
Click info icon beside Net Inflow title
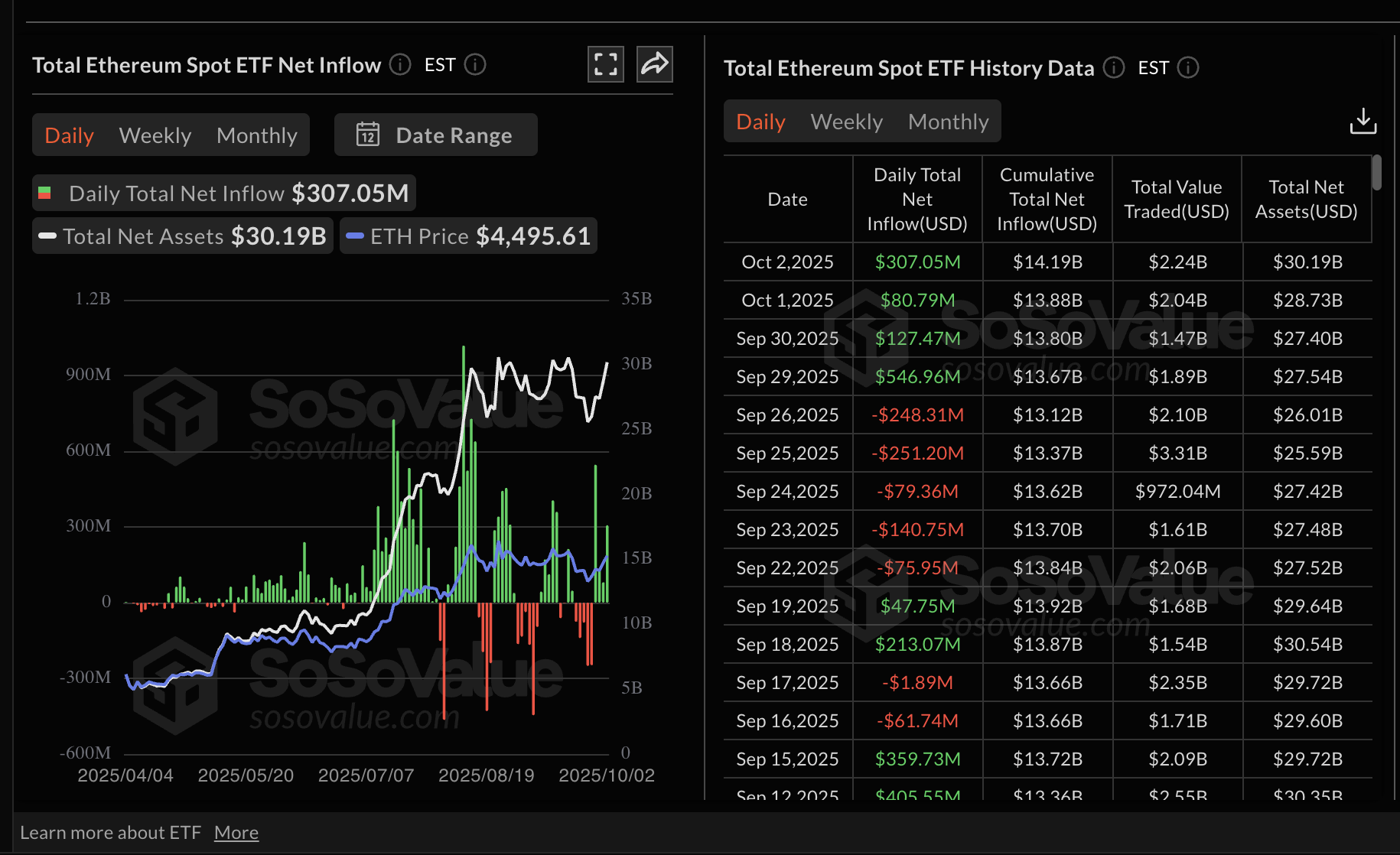coord(400,65)
